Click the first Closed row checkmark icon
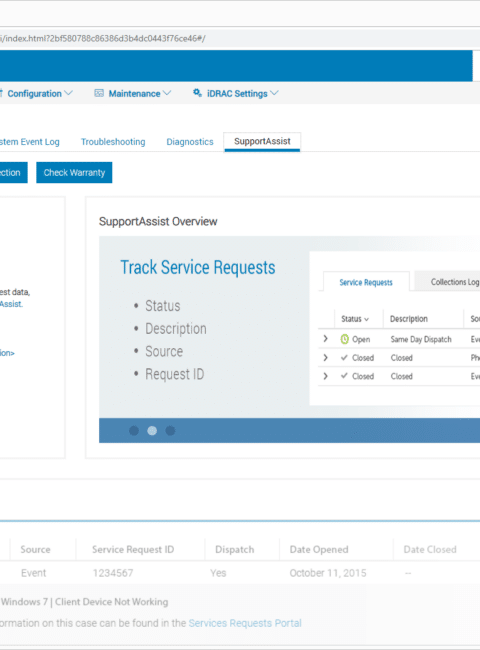 pos(344,357)
